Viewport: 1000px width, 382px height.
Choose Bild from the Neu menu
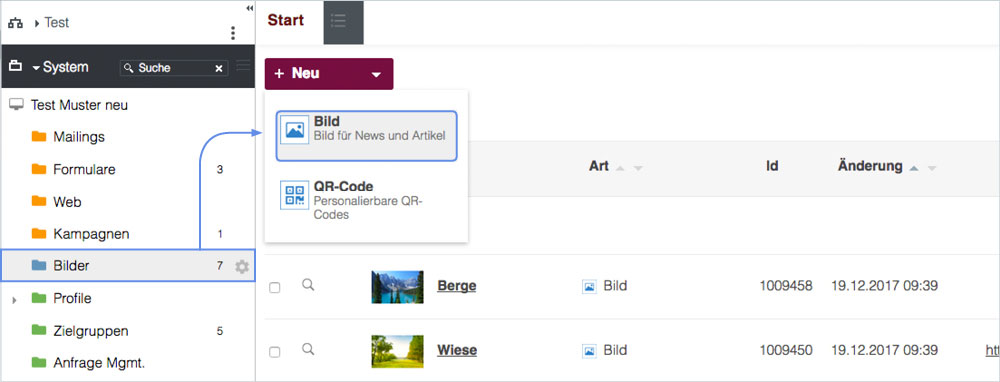click(x=367, y=136)
